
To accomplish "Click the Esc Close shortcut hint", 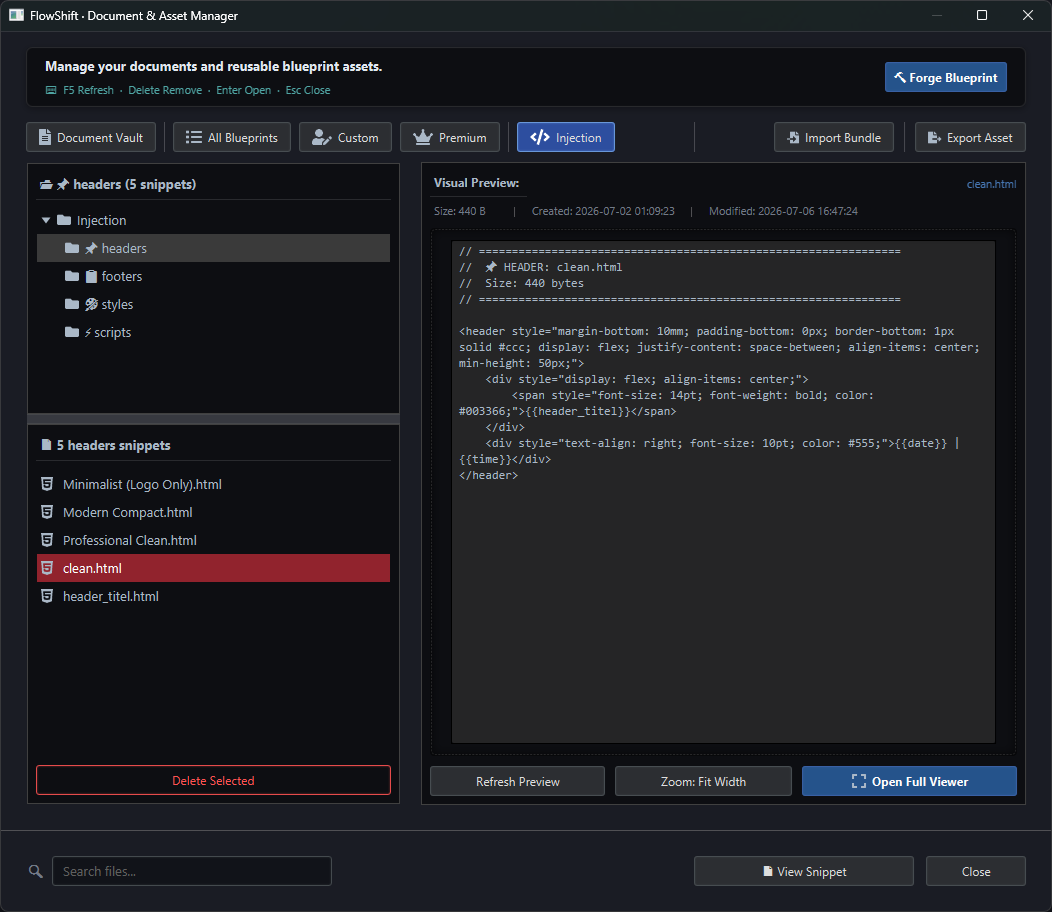I will [308, 90].
